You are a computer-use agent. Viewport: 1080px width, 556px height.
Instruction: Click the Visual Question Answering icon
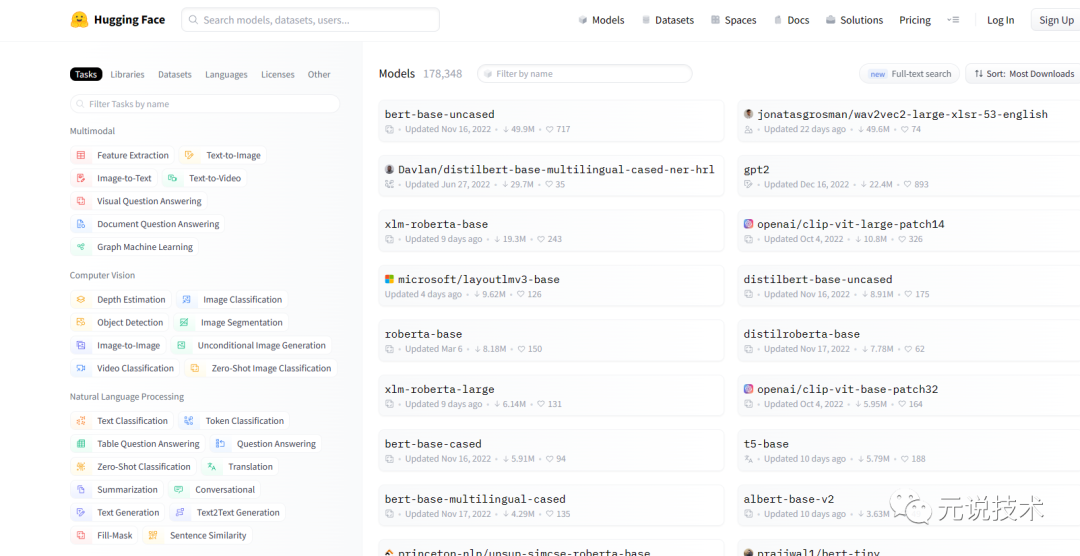click(81, 201)
